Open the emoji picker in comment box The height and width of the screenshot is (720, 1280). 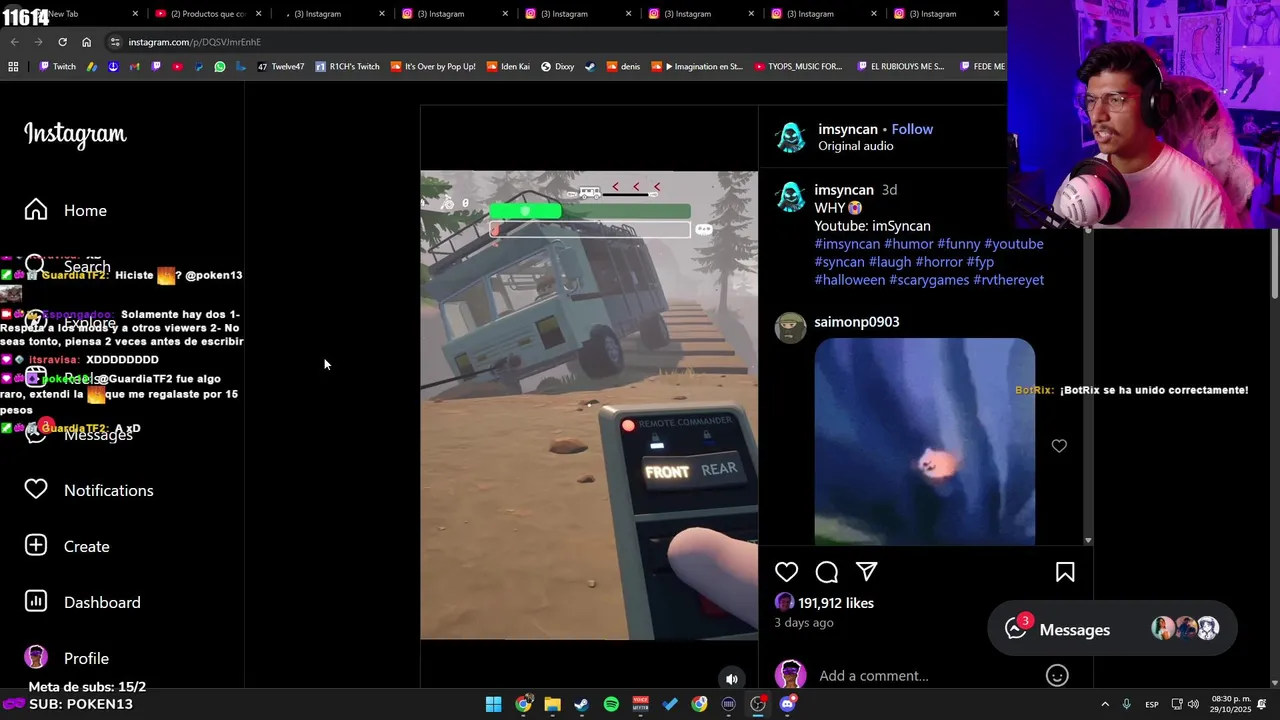pos(1057,676)
